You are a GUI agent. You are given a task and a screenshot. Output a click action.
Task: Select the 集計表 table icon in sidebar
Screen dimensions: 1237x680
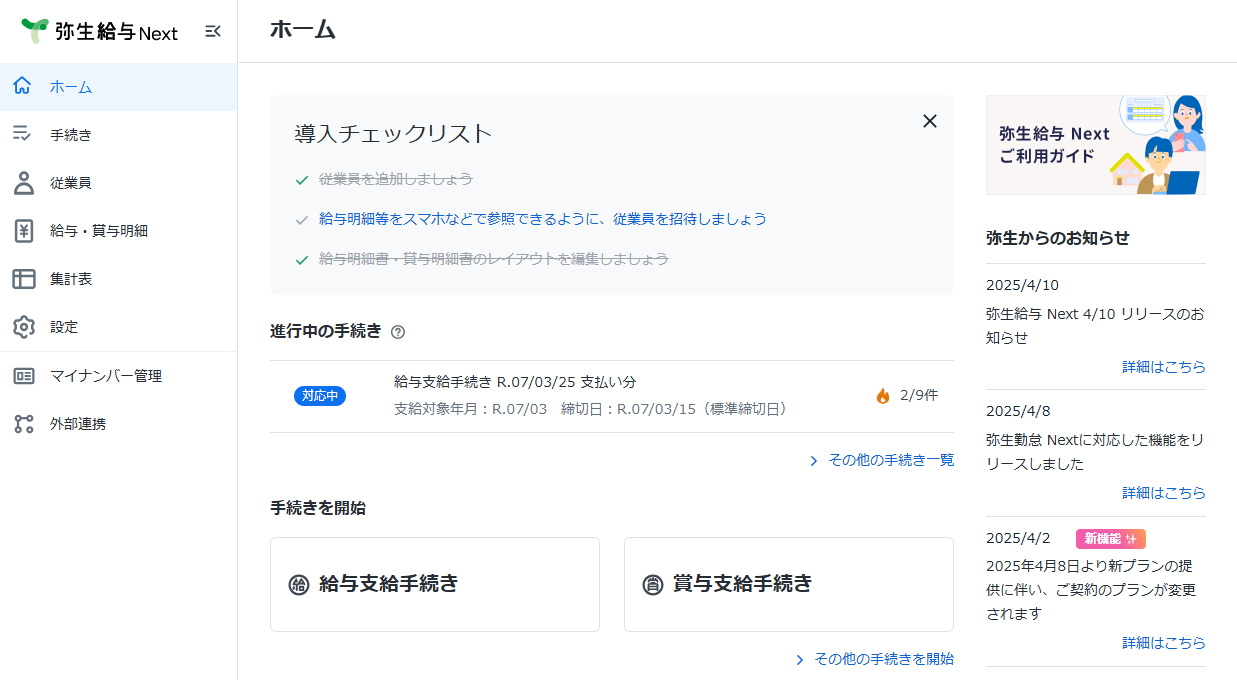point(22,278)
